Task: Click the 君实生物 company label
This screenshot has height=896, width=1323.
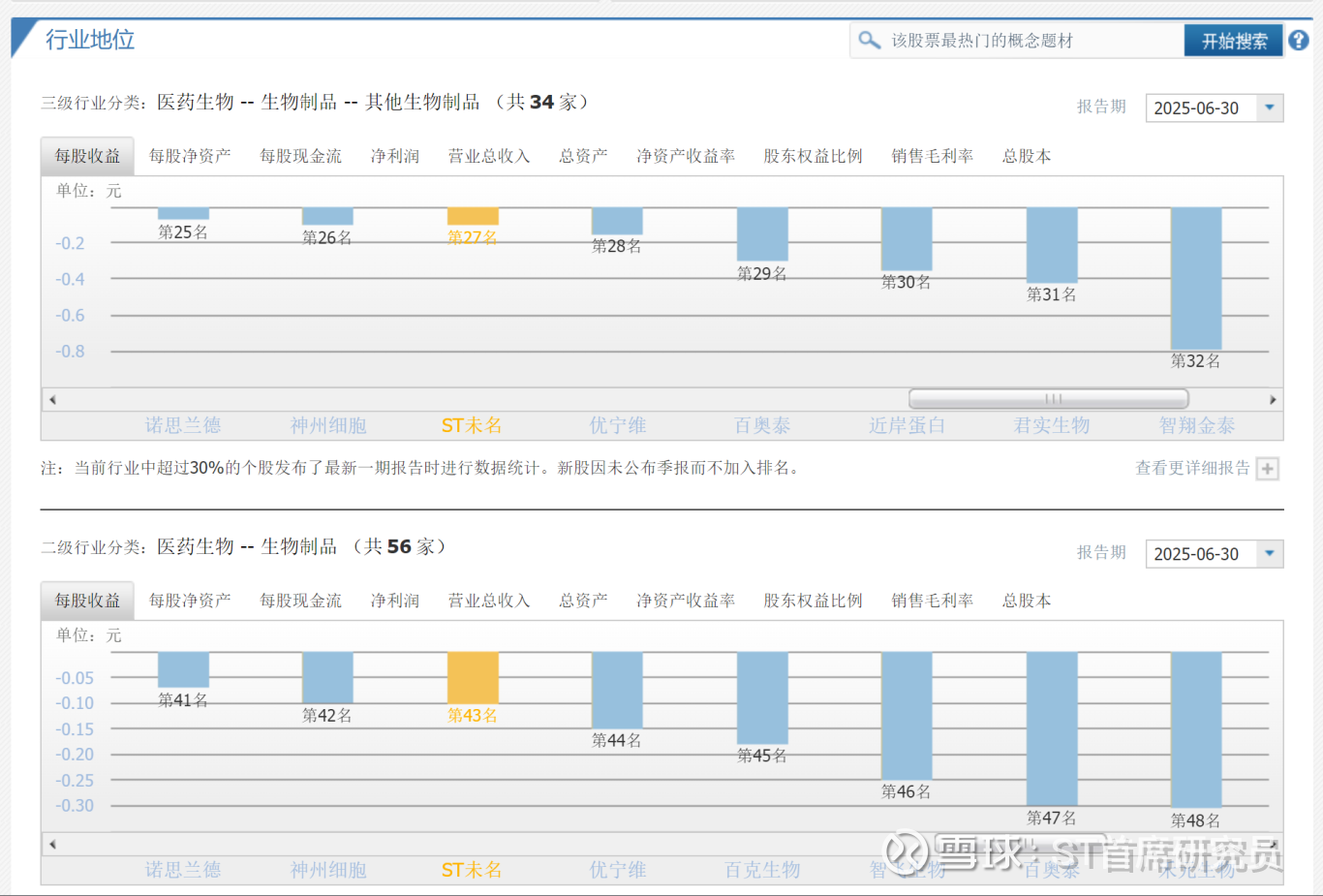Action: coord(1052,425)
